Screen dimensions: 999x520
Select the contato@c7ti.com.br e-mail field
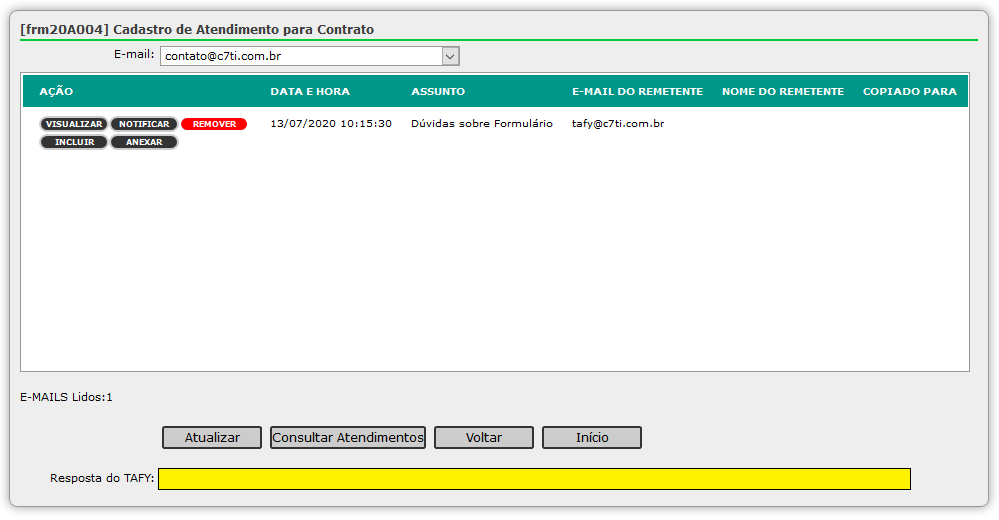tap(309, 56)
